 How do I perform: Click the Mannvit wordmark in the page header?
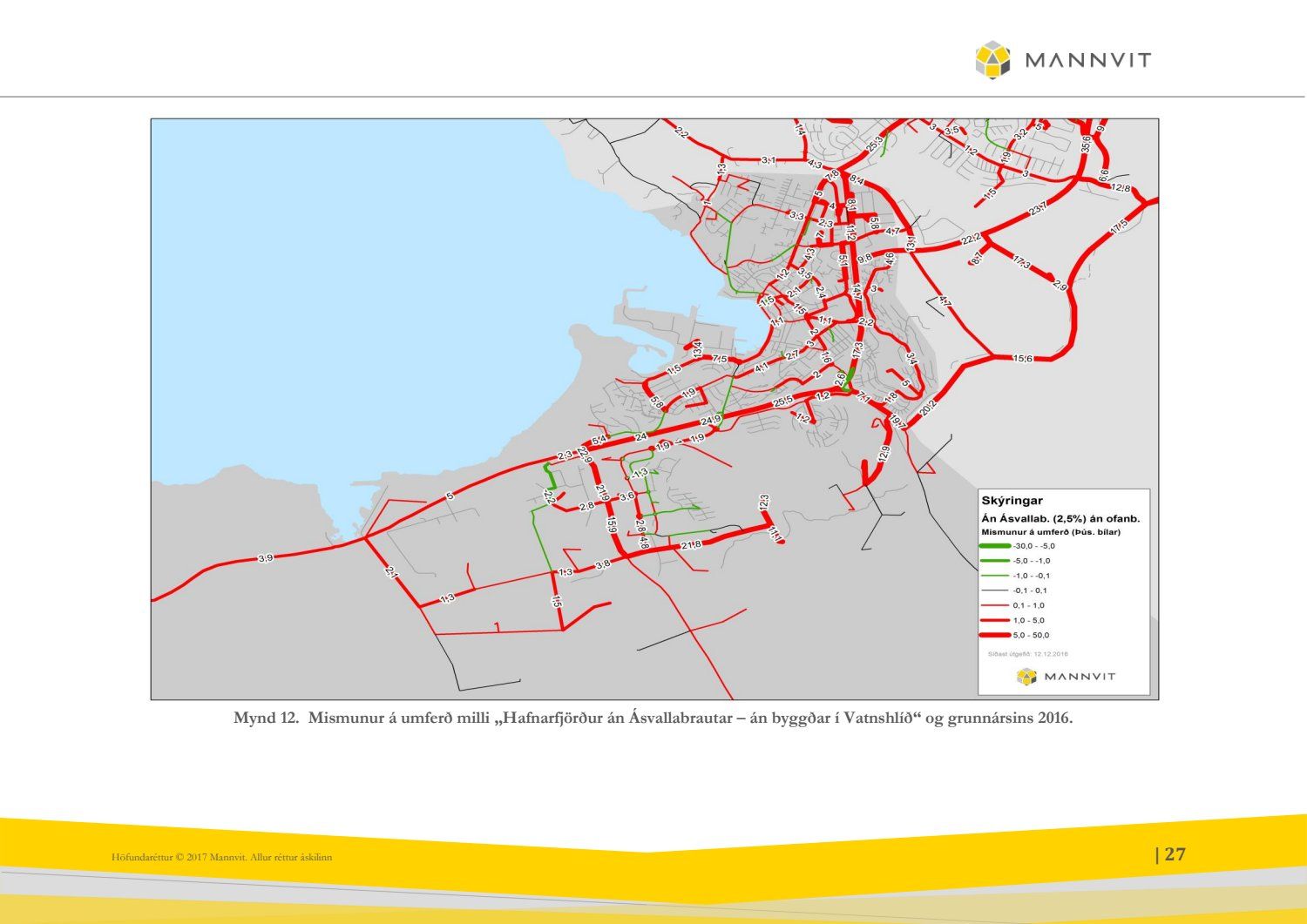[1087, 60]
